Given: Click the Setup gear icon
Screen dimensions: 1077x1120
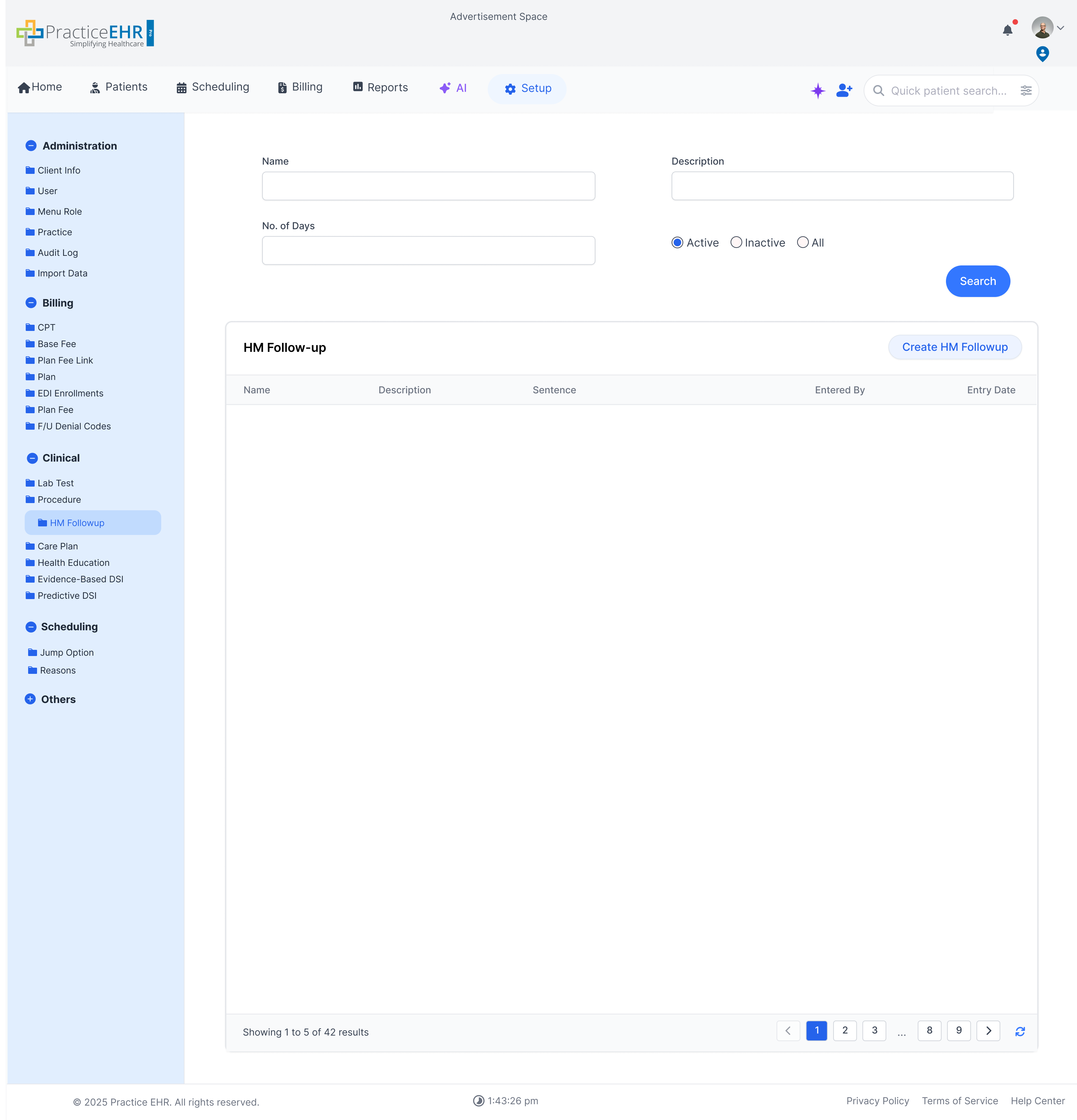Looking at the screenshot, I should pos(510,88).
